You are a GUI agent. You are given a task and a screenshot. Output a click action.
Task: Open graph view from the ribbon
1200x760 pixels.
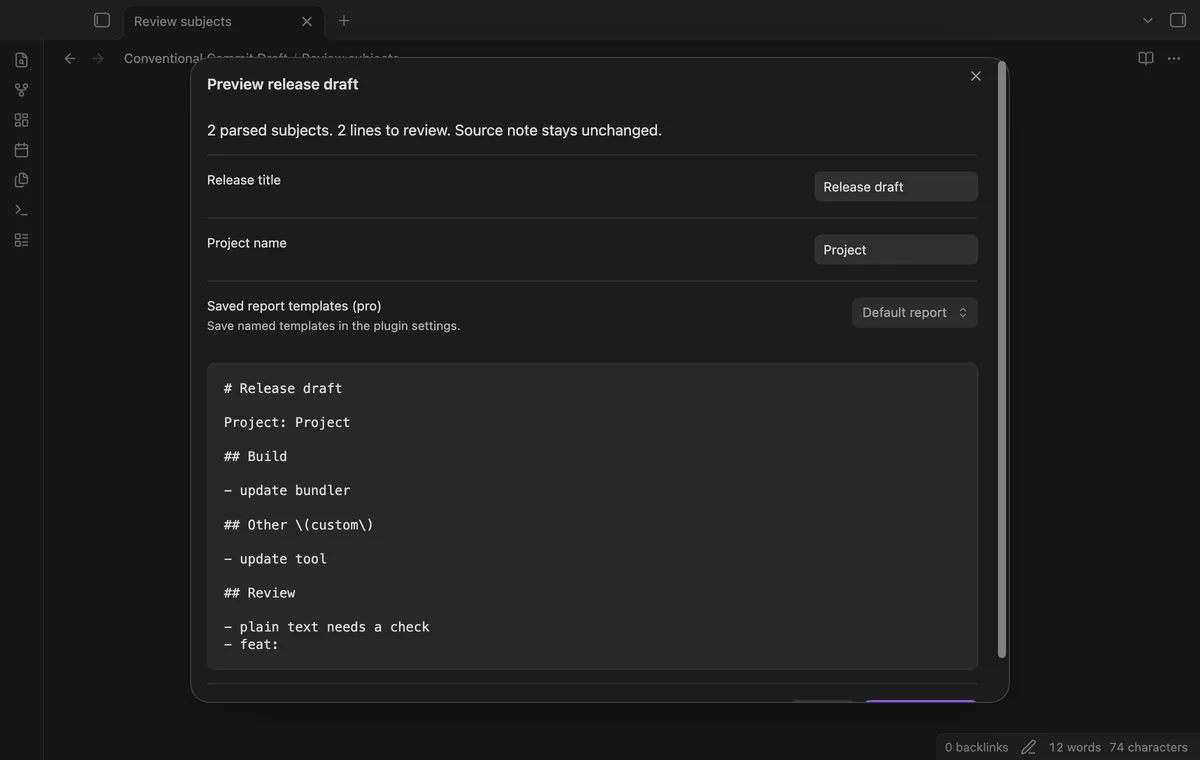click(x=21, y=90)
